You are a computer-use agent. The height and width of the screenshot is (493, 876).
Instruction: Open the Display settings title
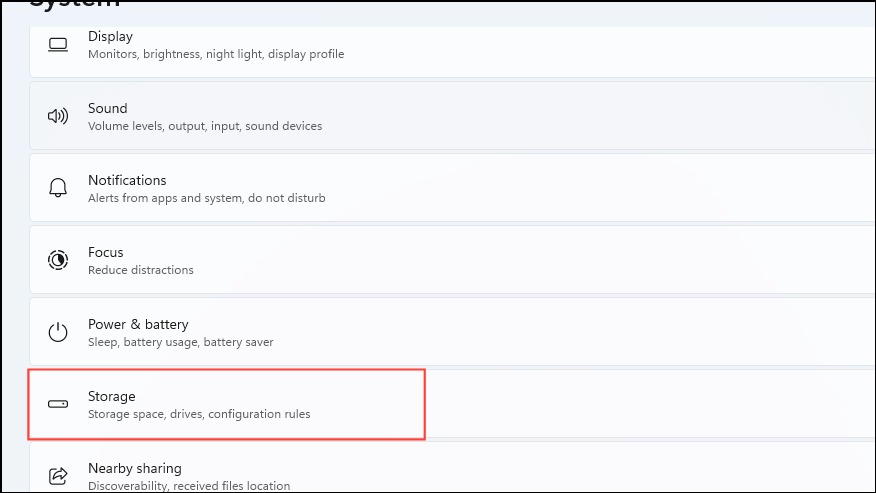click(111, 36)
